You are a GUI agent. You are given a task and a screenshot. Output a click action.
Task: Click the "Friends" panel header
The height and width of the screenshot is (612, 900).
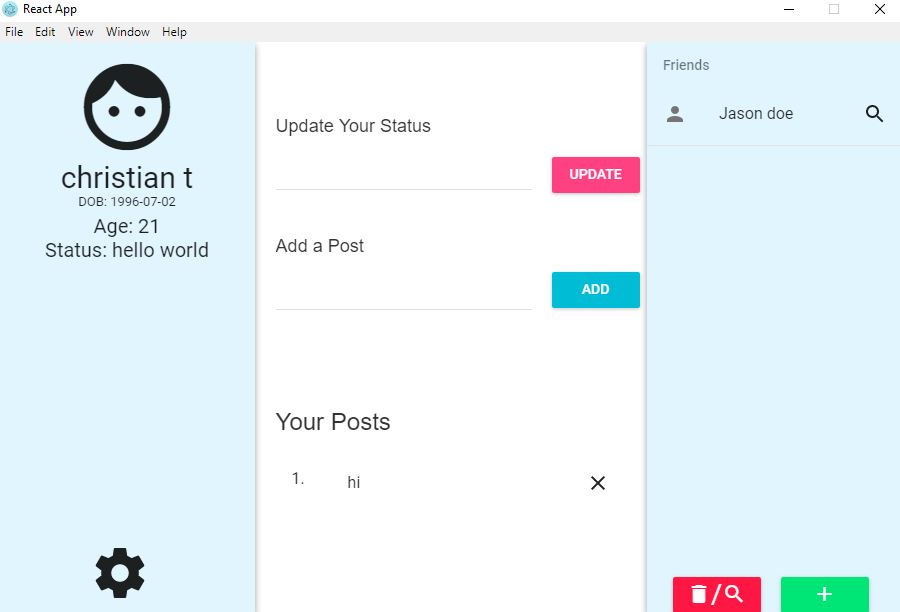click(x=686, y=65)
